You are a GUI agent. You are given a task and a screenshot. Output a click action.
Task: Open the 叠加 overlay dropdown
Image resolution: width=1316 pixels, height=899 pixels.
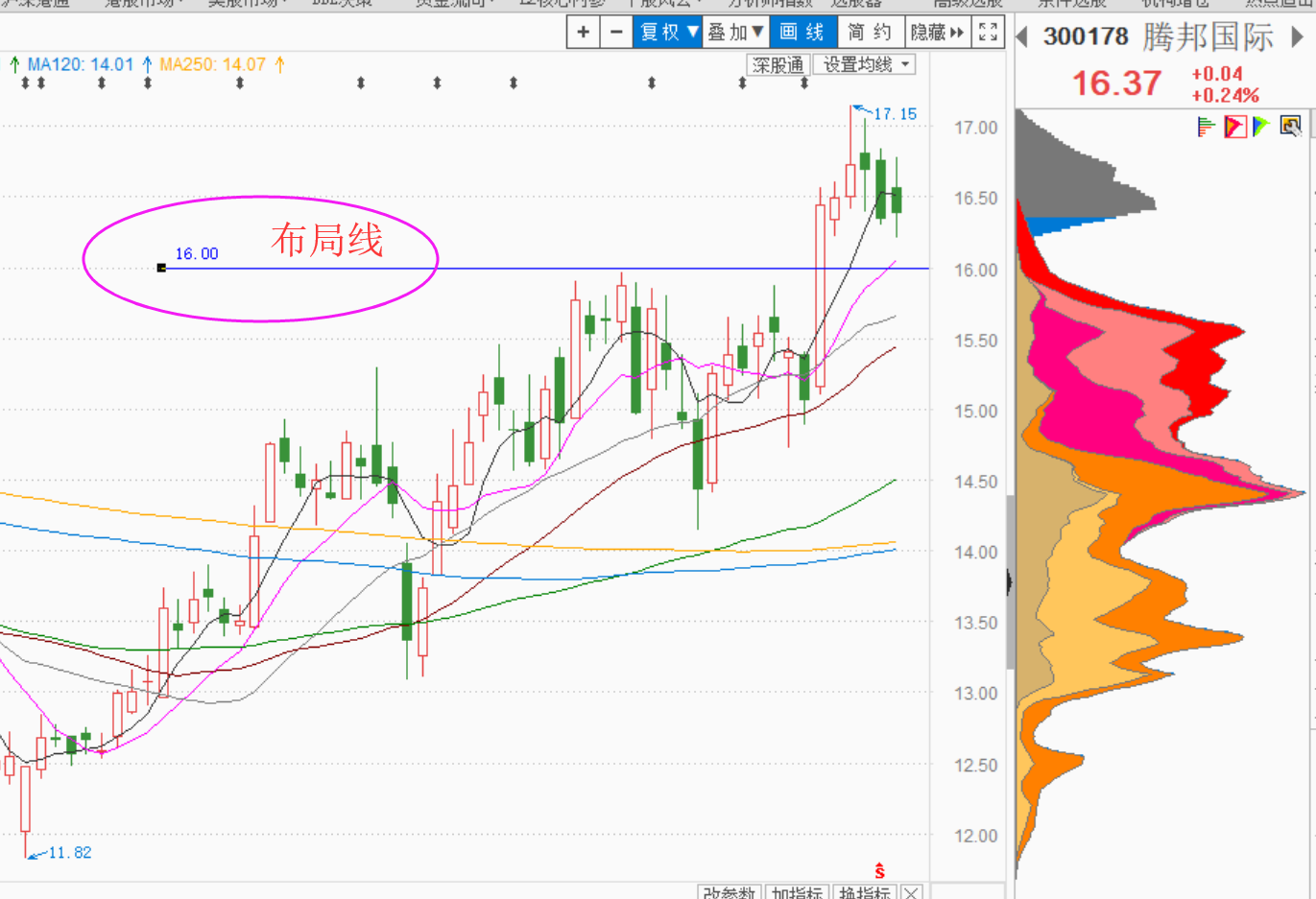(x=735, y=33)
